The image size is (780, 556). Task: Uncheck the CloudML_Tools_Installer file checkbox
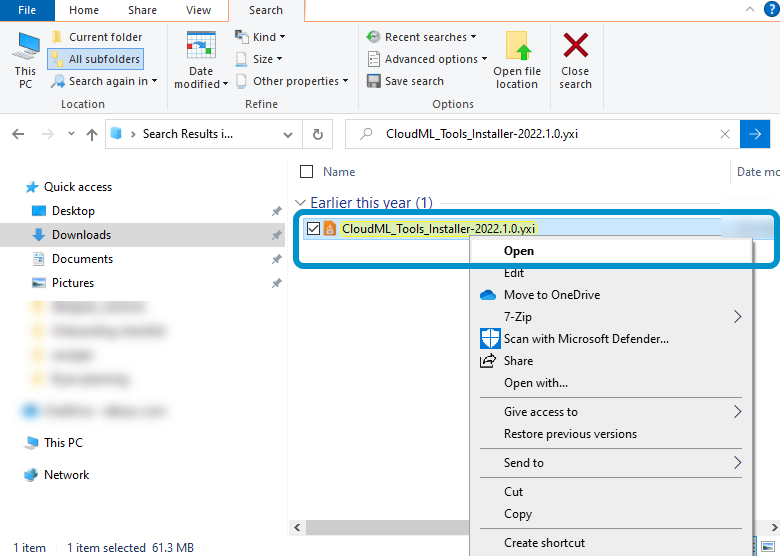point(313,228)
